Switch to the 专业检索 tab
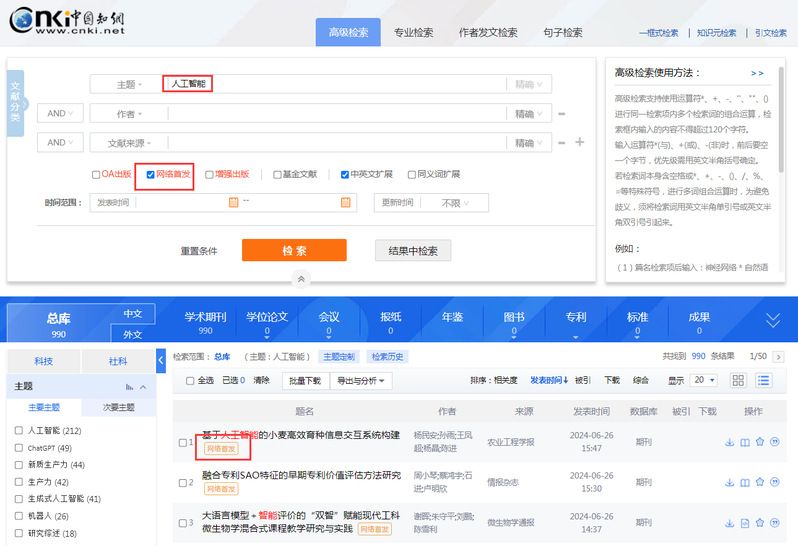 413,32
